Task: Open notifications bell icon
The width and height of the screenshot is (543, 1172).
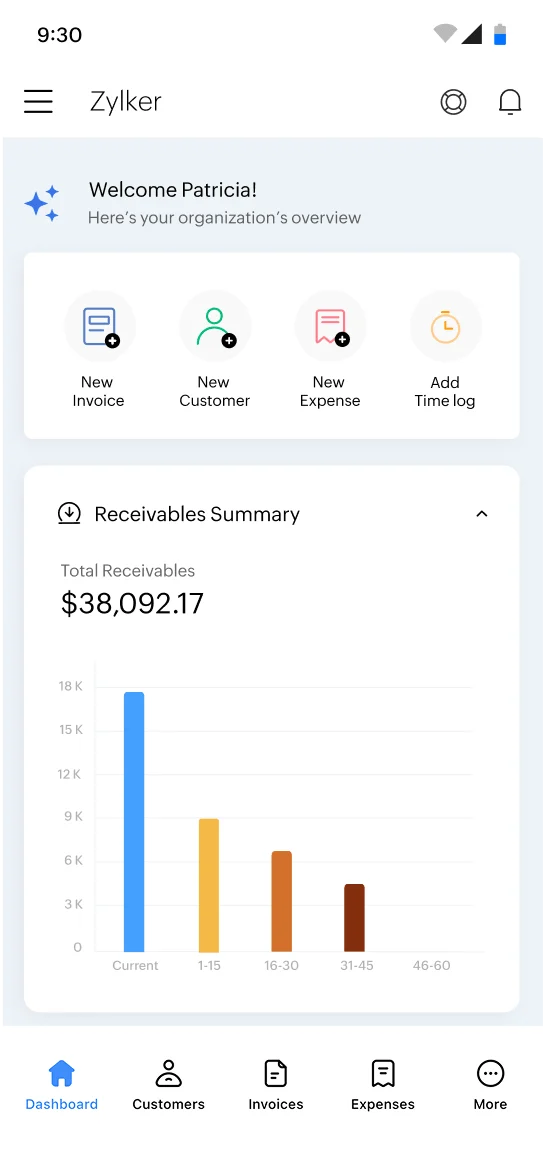Action: [510, 102]
